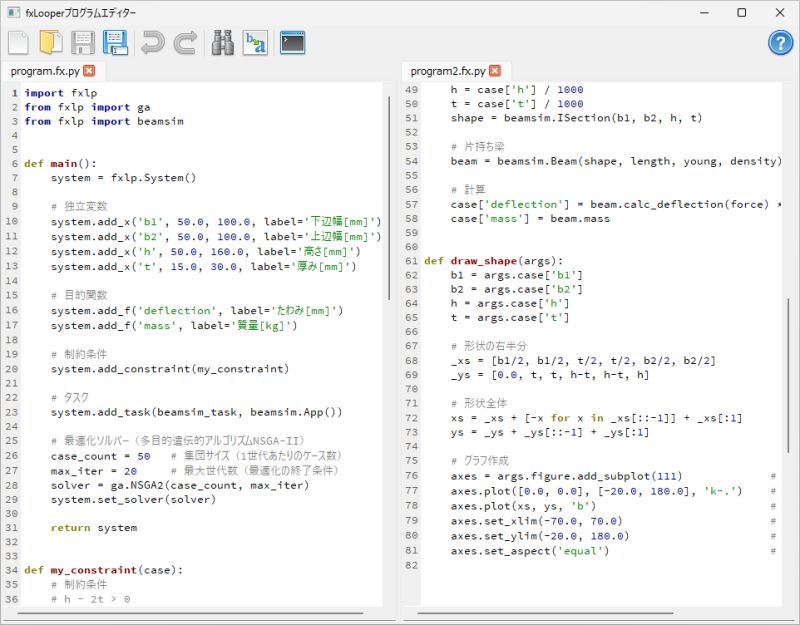Click 'system.set_solver(solver)' line
Screen dimensions: 800x625
coord(133,499)
